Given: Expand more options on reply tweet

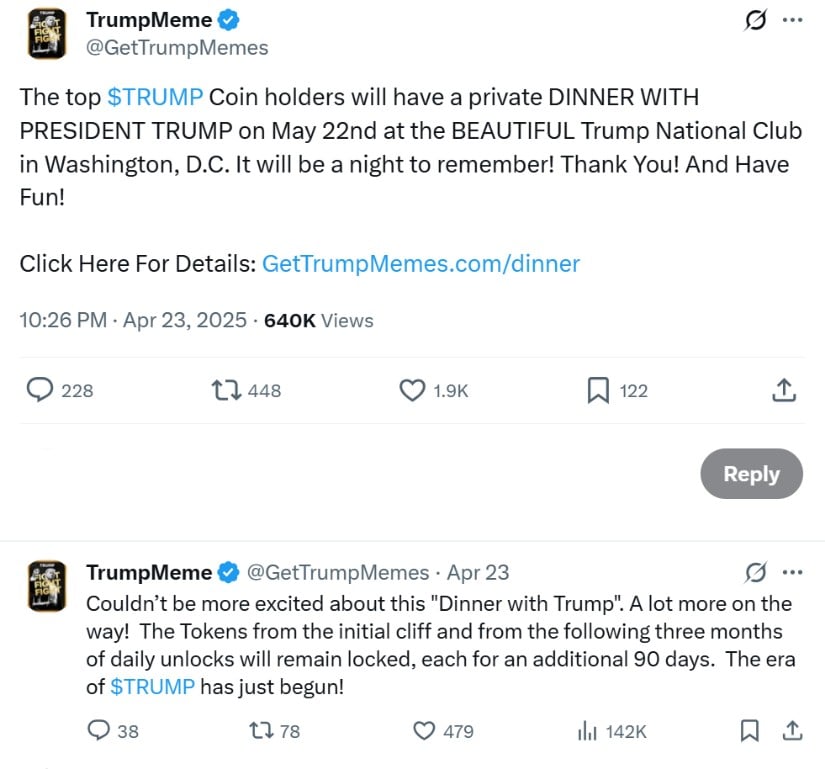Looking at the screenshot, I should 792,572.
